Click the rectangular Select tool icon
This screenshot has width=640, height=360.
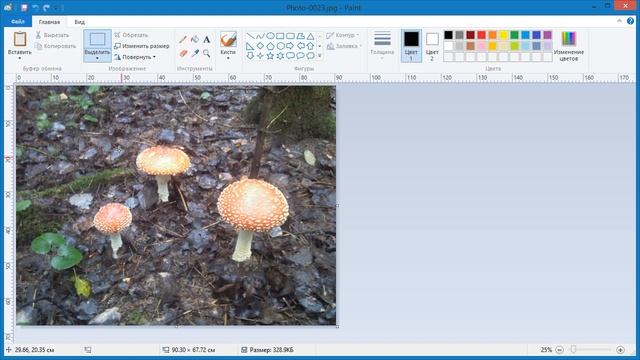point(97,39)
